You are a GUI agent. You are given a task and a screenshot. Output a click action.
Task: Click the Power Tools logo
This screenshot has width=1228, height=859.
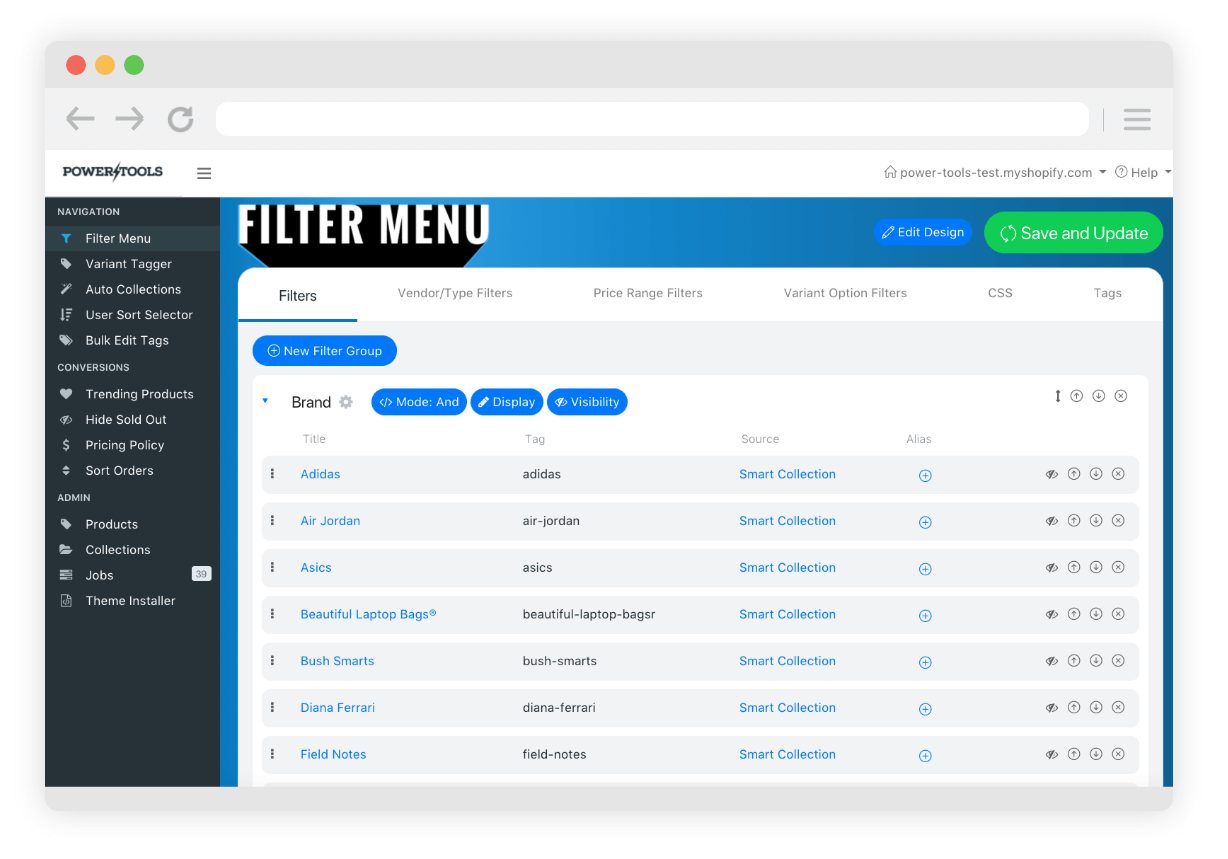tap(112, 172)
